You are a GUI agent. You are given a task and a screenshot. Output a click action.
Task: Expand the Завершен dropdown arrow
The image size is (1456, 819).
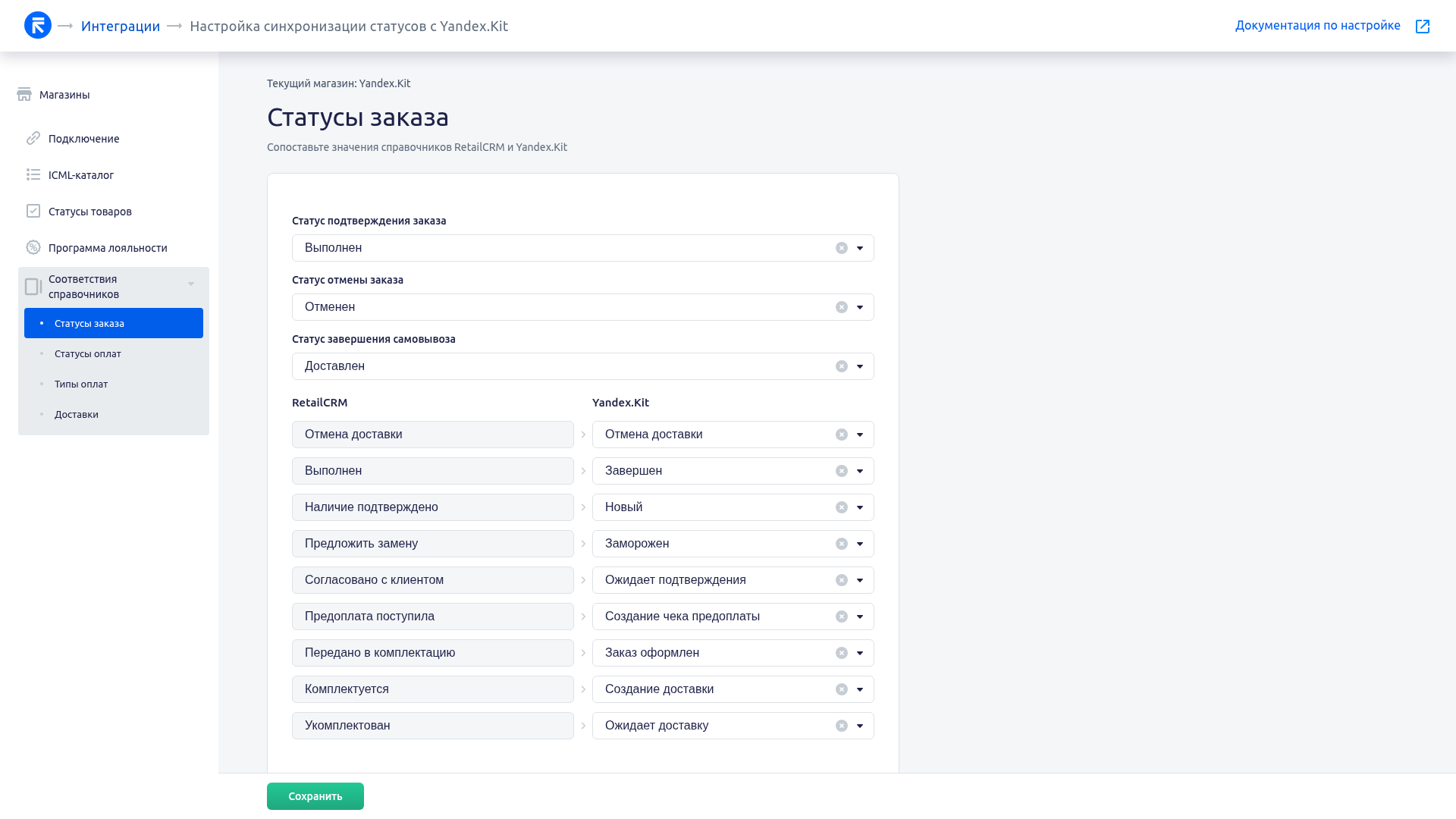tap(860, 471)
